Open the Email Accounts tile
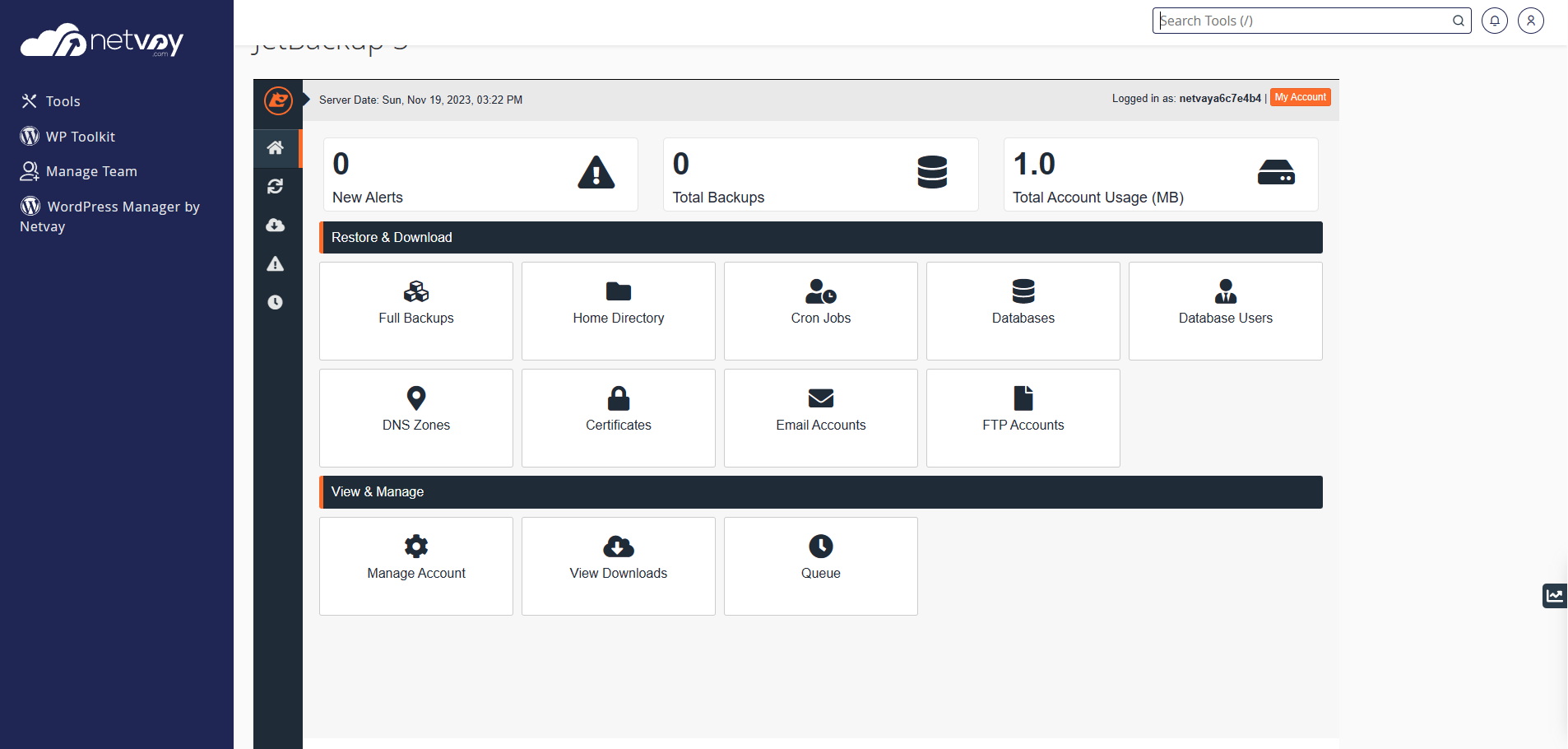The width and height of the screenshot is (1568, 749). tap(820, 418)
